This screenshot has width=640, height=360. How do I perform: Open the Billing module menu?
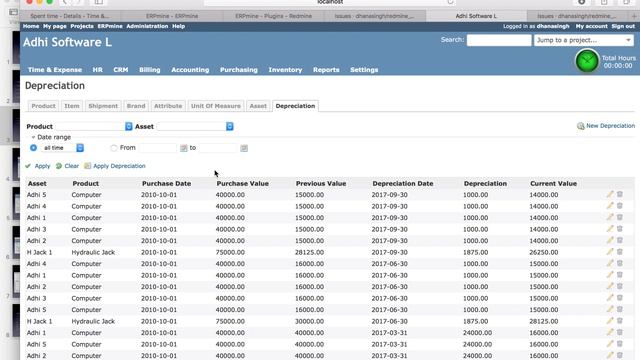tap(150, 70)
